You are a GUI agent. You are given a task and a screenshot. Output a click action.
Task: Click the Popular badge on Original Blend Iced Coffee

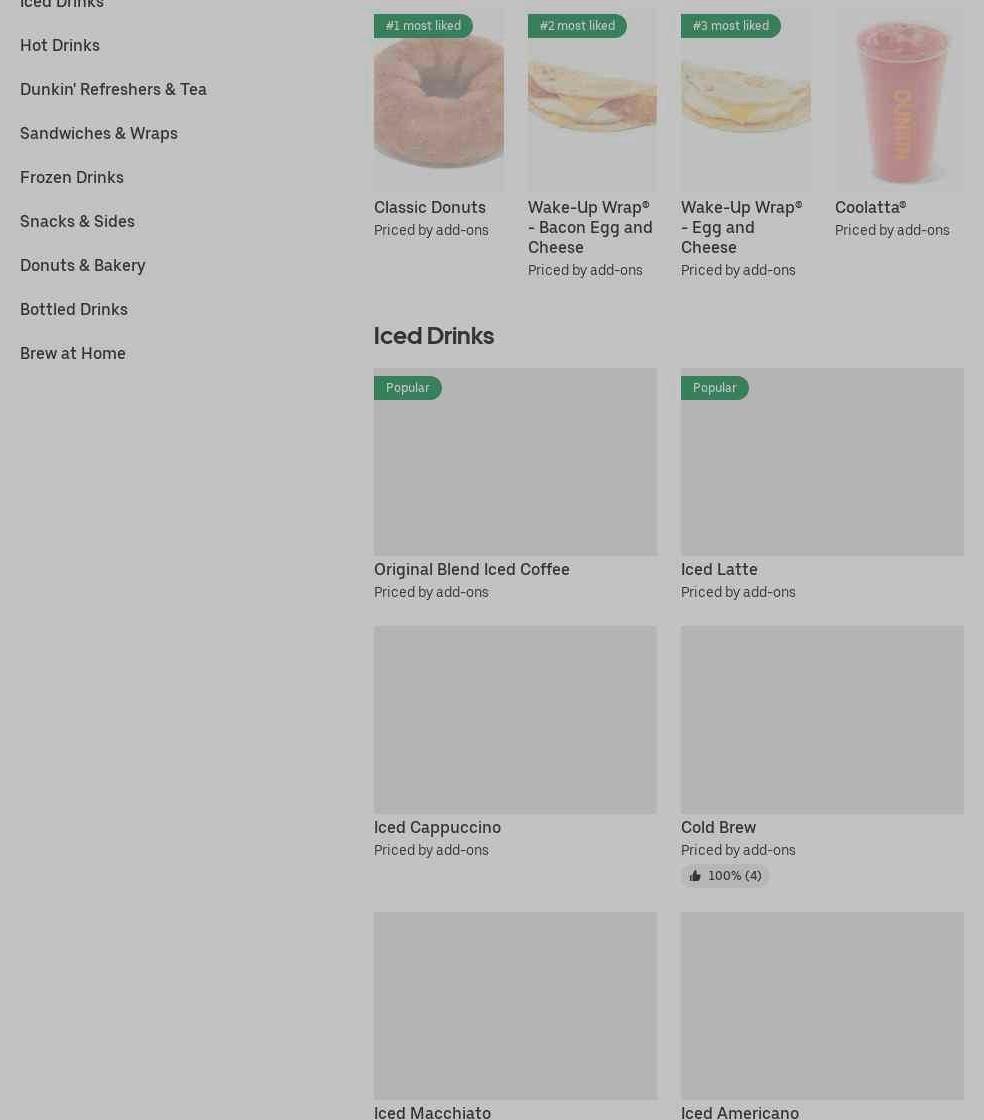pos(407,388)
